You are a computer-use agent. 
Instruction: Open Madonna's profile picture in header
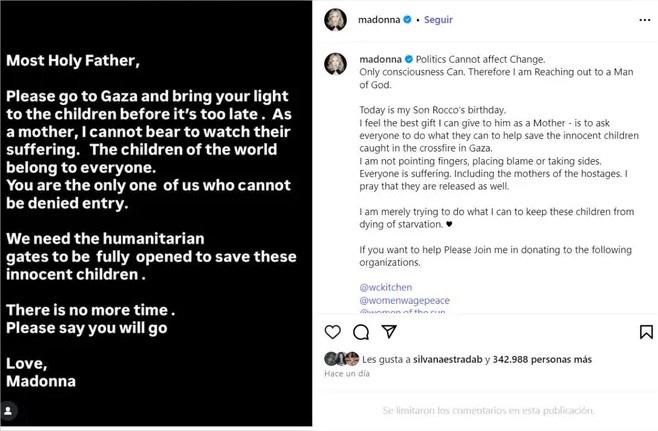coord(334,19)
